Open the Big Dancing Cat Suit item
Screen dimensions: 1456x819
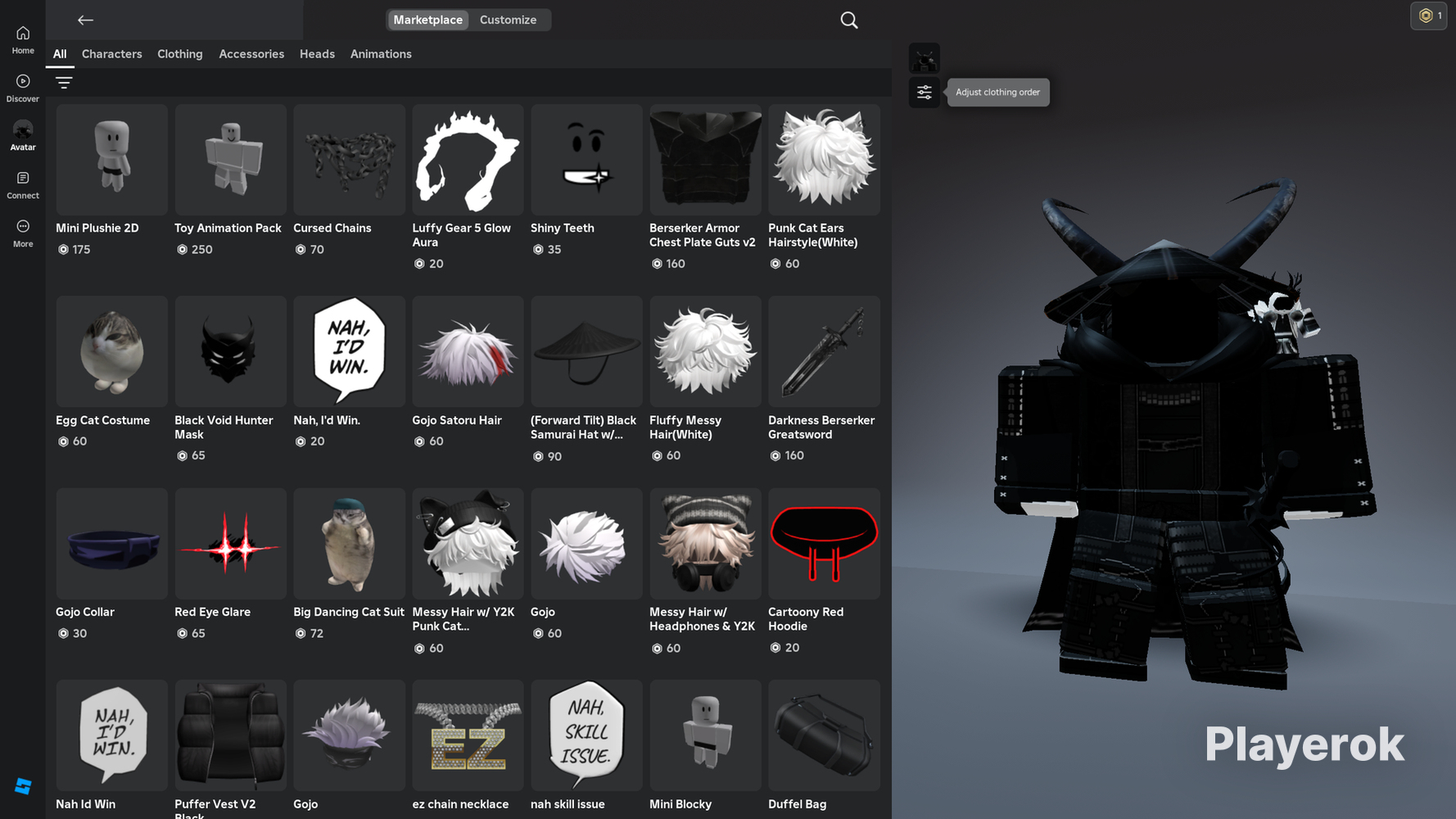350,544
